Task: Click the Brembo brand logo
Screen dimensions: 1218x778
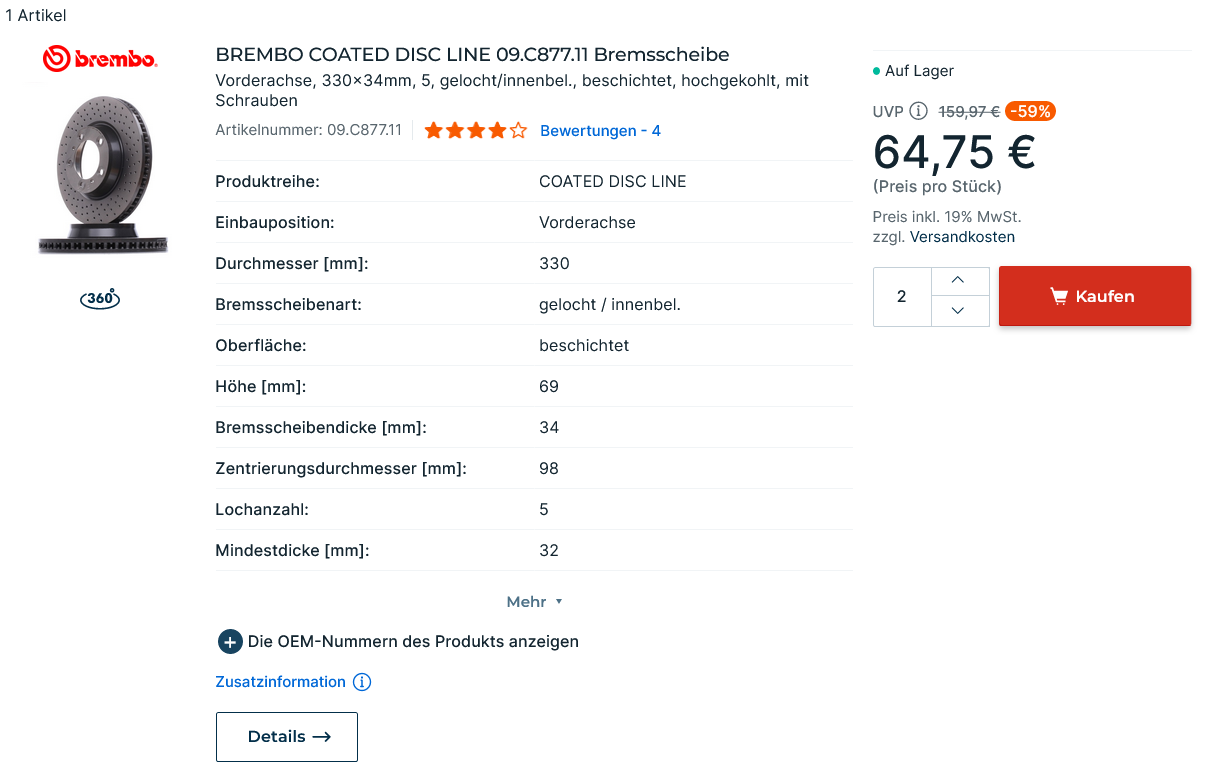Action: [x=100, y=59]
